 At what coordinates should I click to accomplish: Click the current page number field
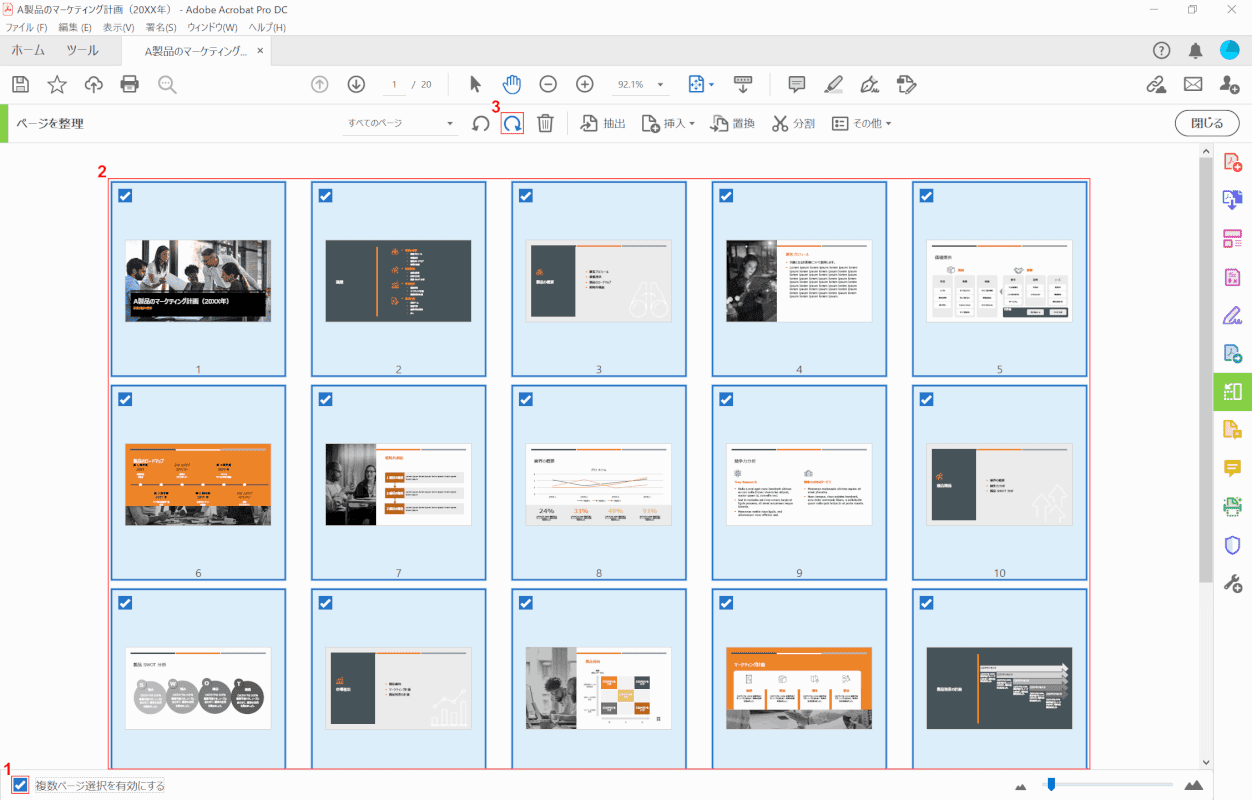(394, 85)
